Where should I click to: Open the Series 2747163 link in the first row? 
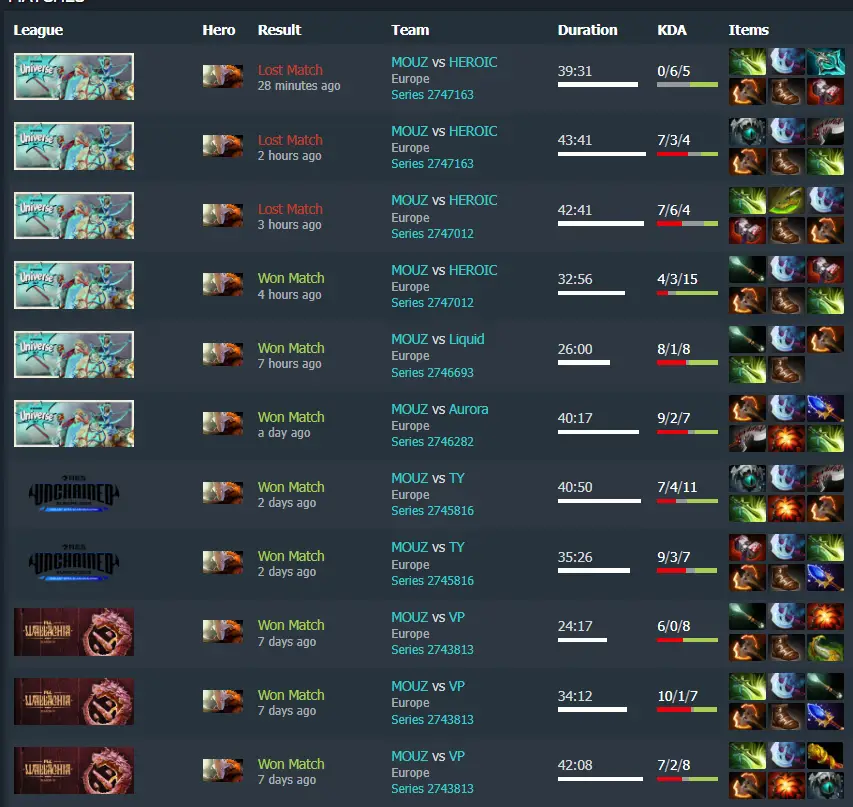(x=432, y=95)
